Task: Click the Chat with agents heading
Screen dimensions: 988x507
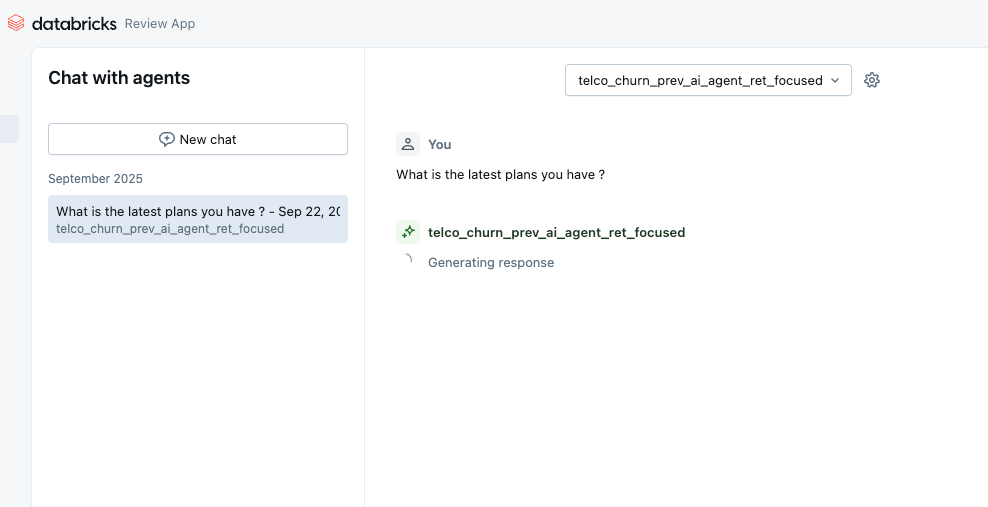Action: tap(119, 78)
